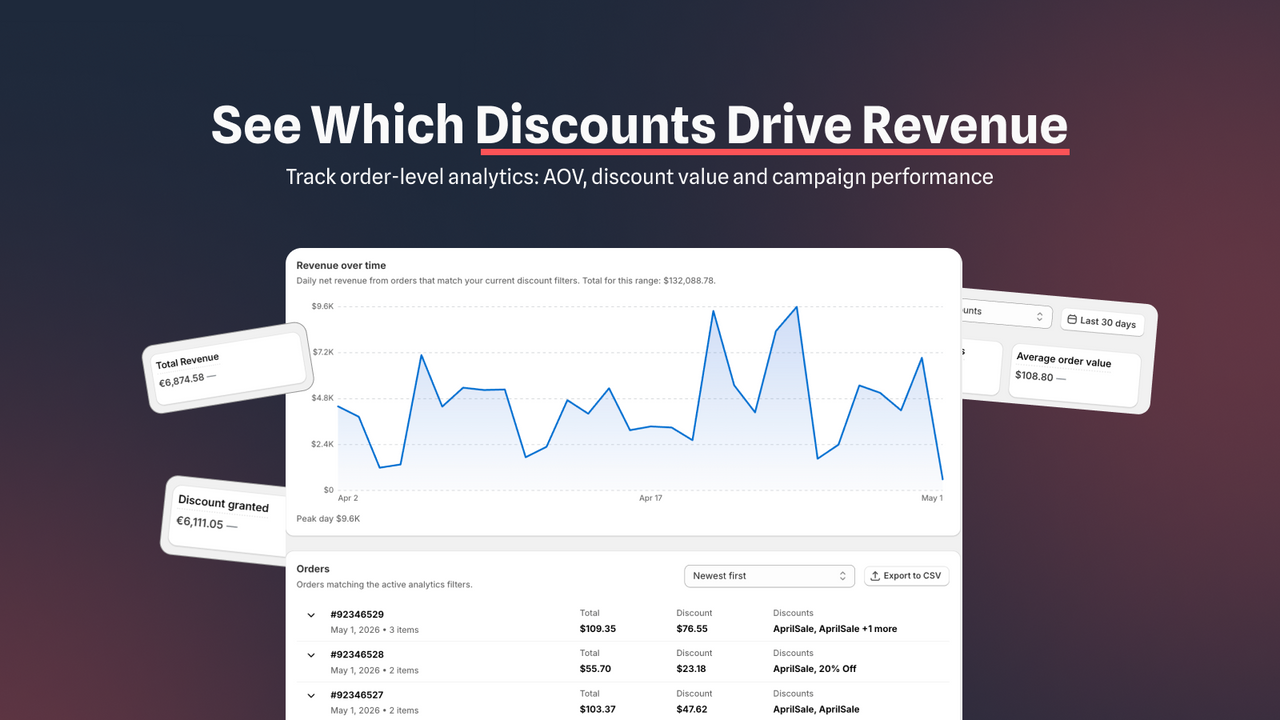
Task: Click the Revenue over time heading
Action: pyautogui.click(x=341, y=265)
